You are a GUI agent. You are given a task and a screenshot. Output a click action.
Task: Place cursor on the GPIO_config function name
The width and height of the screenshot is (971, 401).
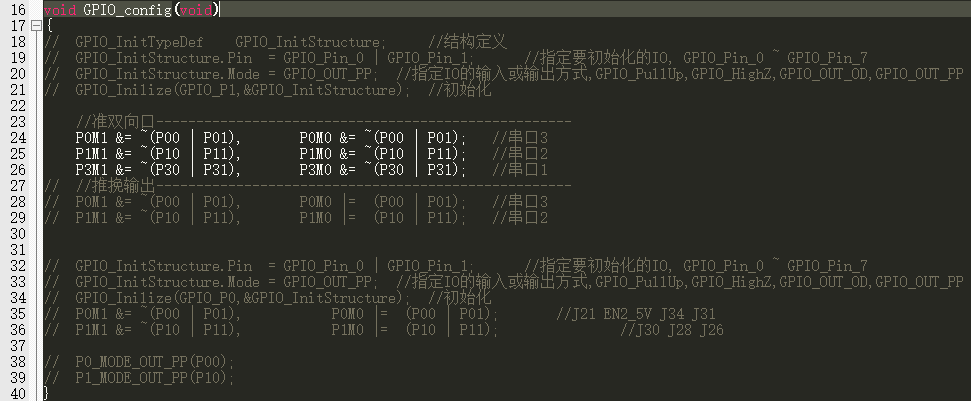[x=127, y=10]
